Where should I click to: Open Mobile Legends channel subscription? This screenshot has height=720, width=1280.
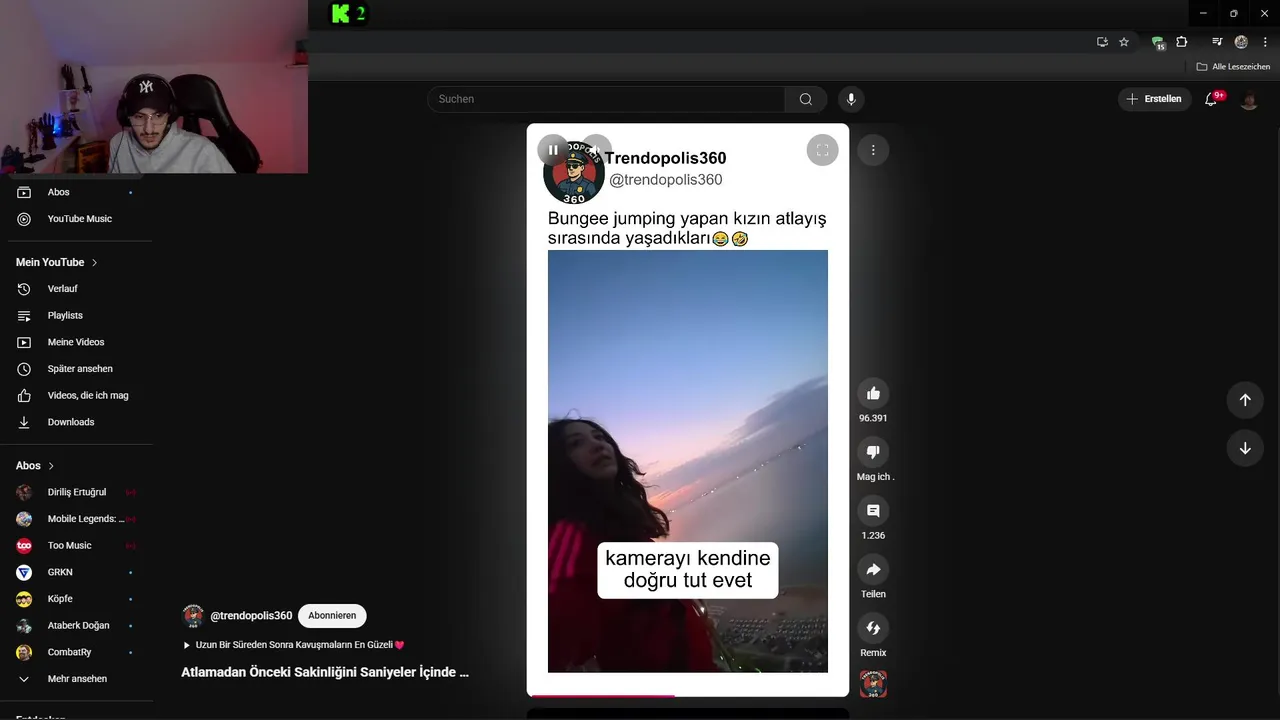[x=76, y=519]
